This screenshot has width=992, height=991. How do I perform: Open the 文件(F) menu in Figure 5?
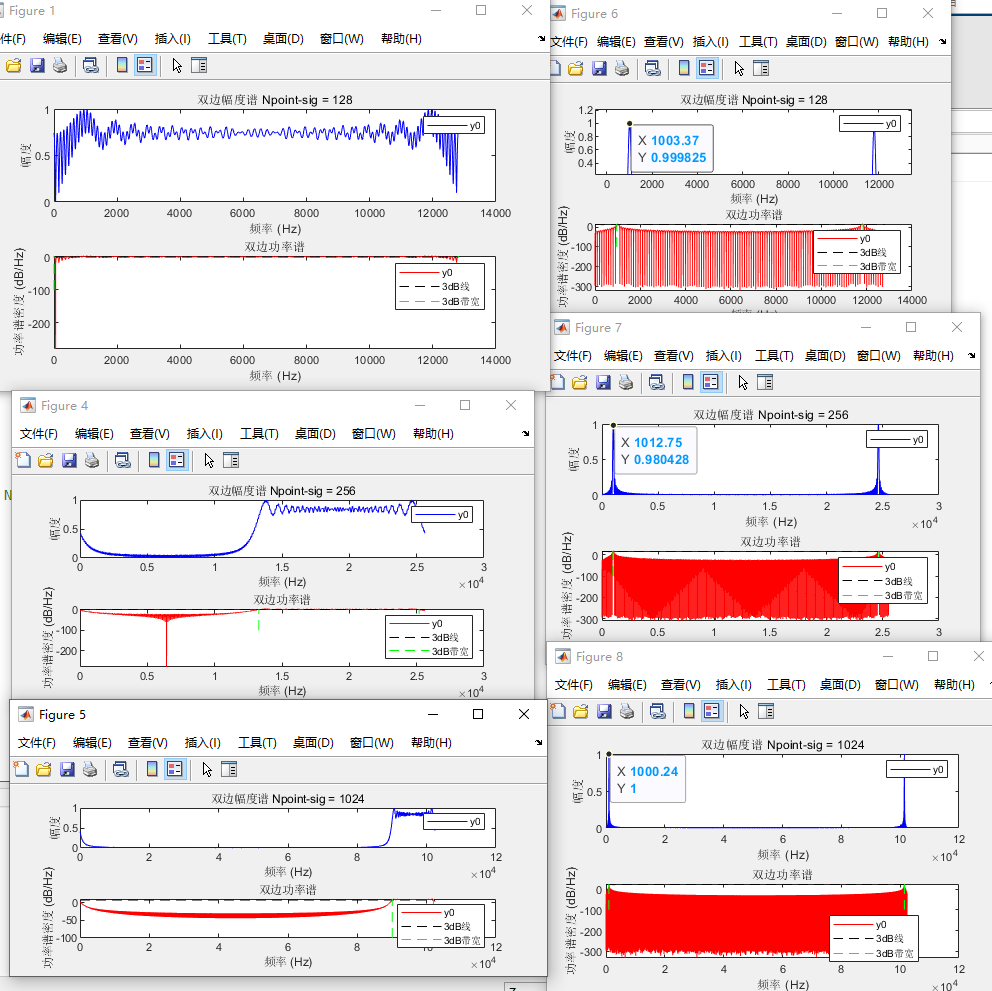pos(37,742)
